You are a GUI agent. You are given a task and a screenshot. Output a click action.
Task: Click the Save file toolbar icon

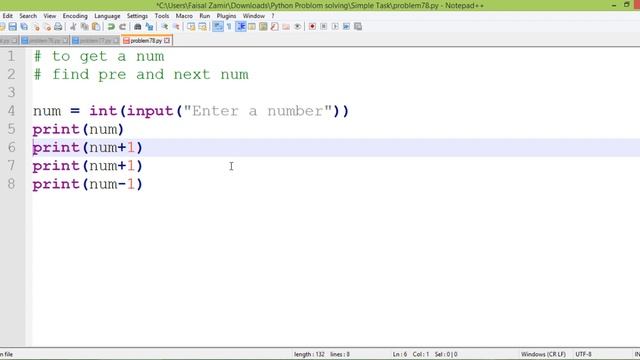click(13, 27)
